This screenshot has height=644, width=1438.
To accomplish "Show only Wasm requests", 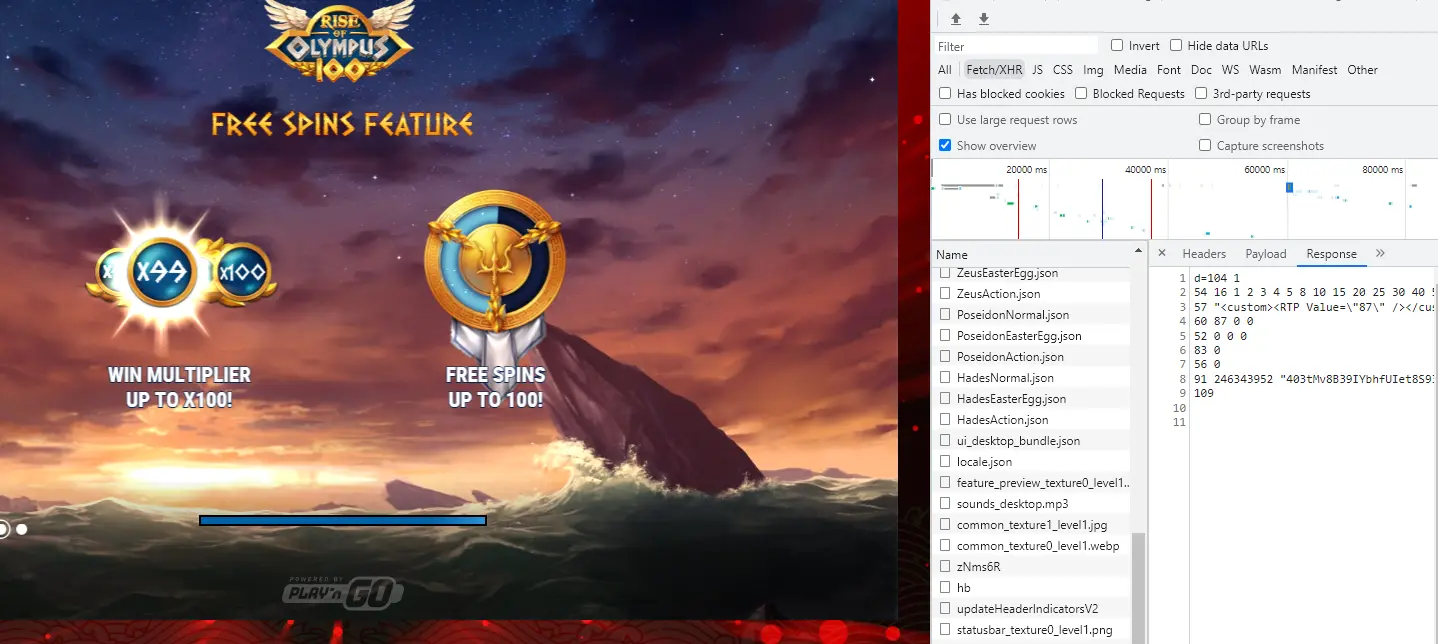I will [x=1265, y=70].
